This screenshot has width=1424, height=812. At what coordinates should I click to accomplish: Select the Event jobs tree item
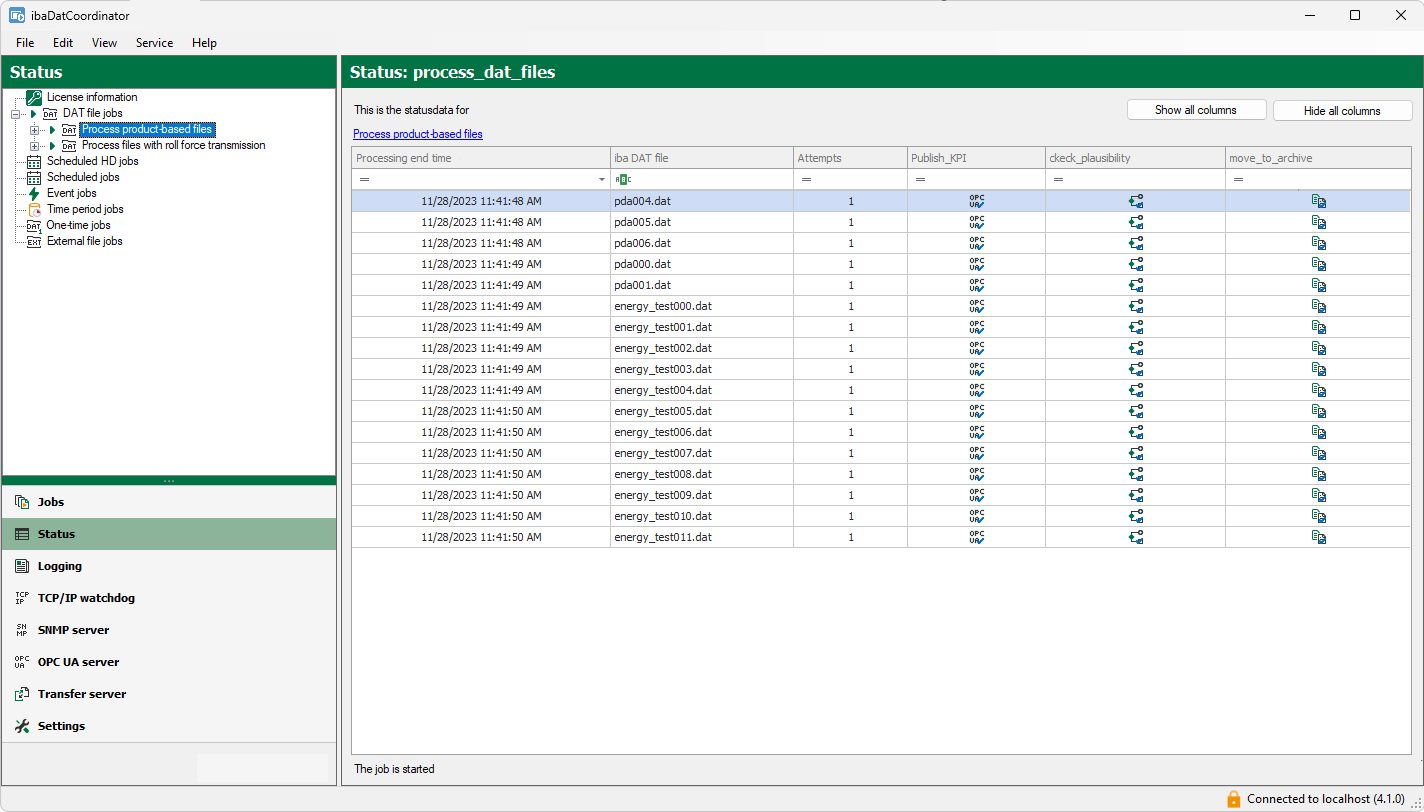pyautogui.click(x=72, y=193)
